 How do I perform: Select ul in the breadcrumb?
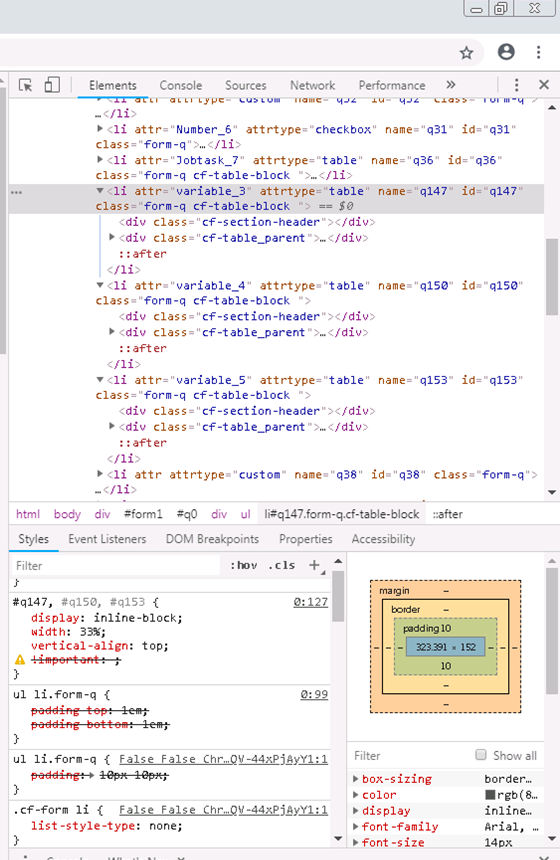click(246, 514)
